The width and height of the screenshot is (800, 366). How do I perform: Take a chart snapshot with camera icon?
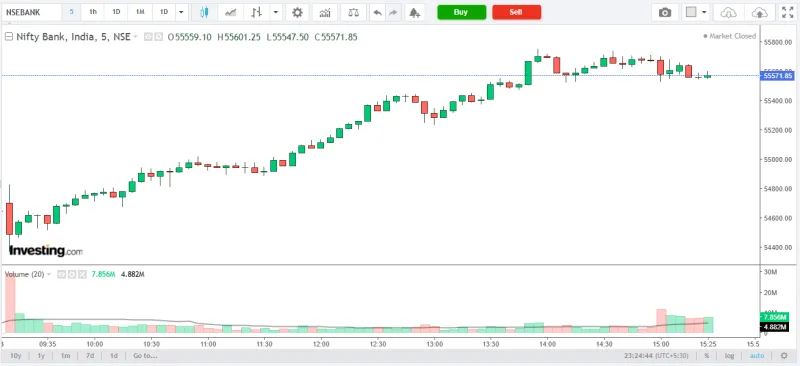point(665,12)
